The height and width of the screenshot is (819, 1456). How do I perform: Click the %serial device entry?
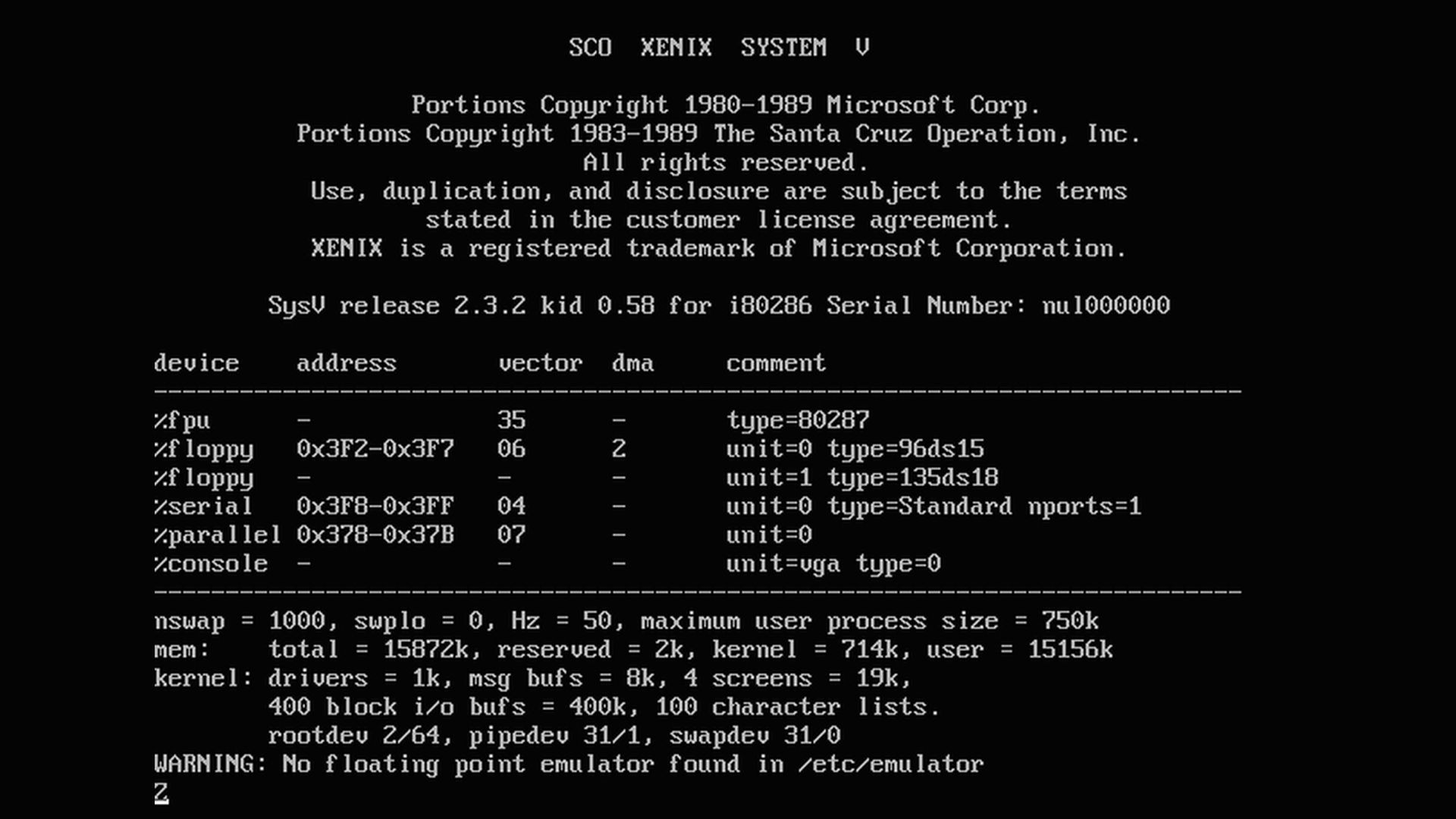202,506
